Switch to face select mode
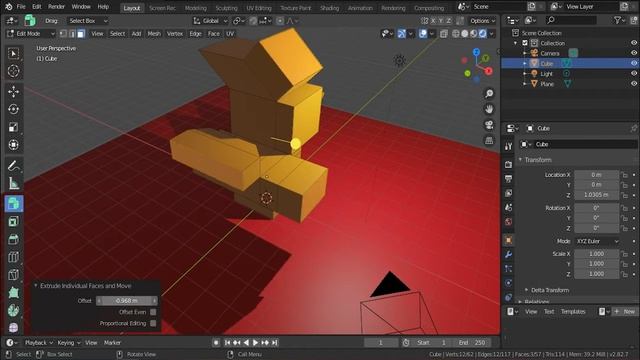 pos(81,34)
